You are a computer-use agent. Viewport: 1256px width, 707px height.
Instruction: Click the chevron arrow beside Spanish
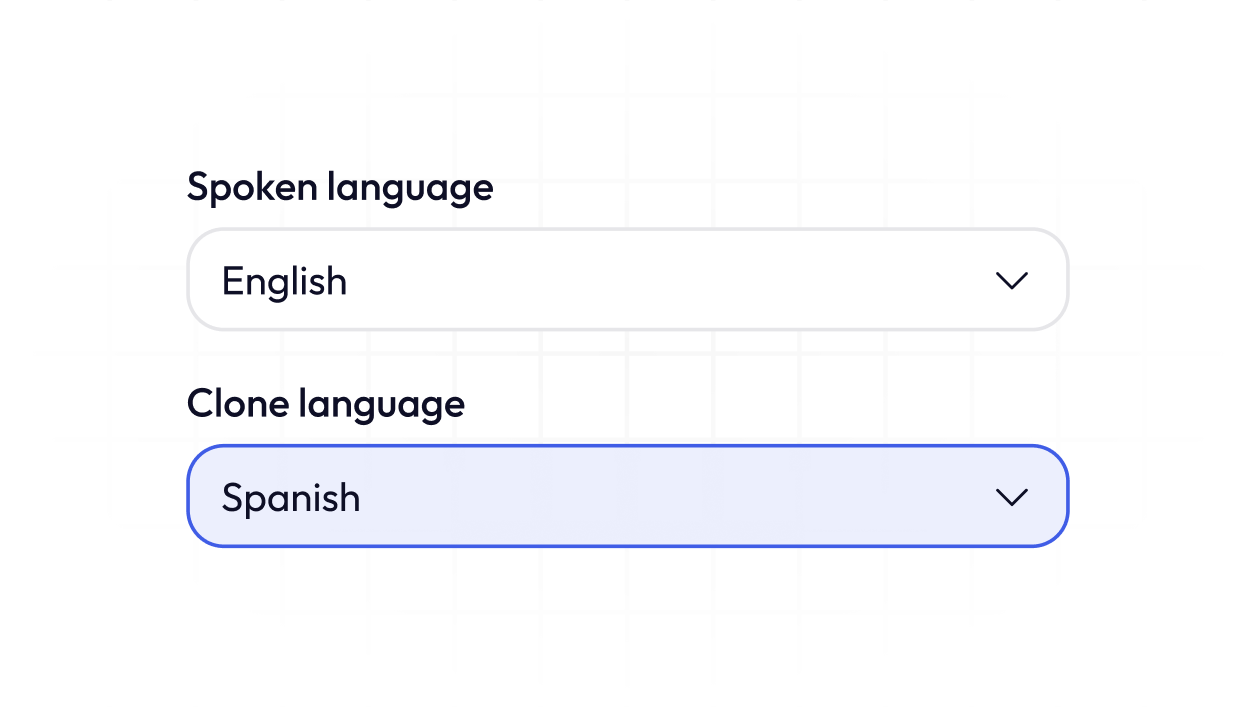point(1012,497)
